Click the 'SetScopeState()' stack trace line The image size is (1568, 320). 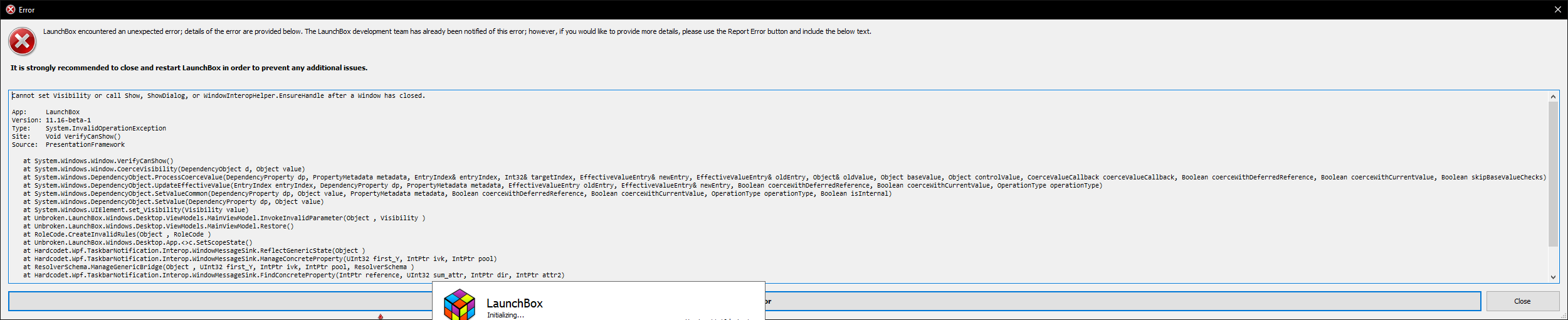click(138, 243)
